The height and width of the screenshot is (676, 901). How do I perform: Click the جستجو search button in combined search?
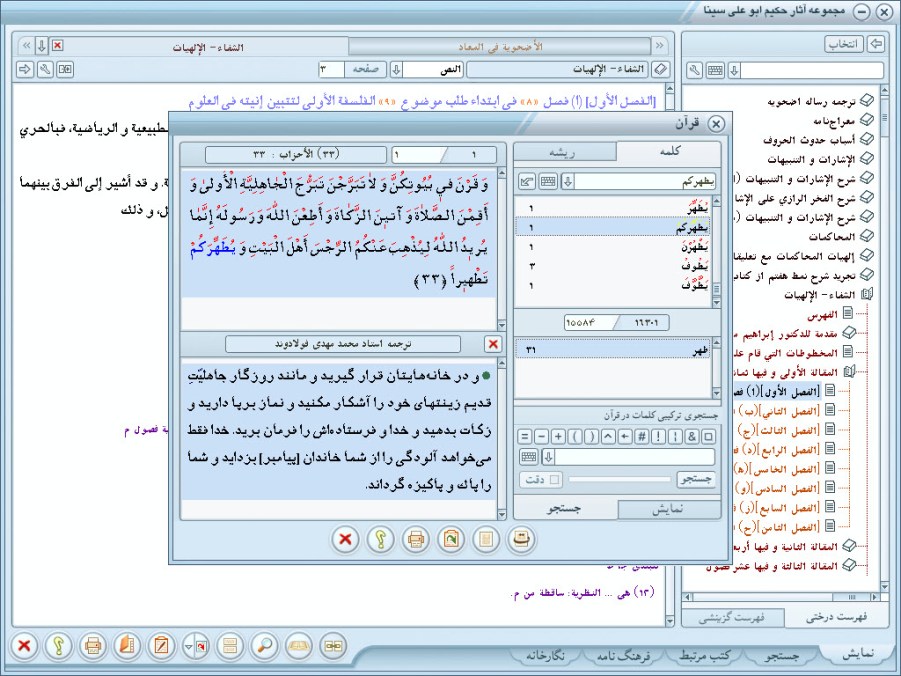698,481
